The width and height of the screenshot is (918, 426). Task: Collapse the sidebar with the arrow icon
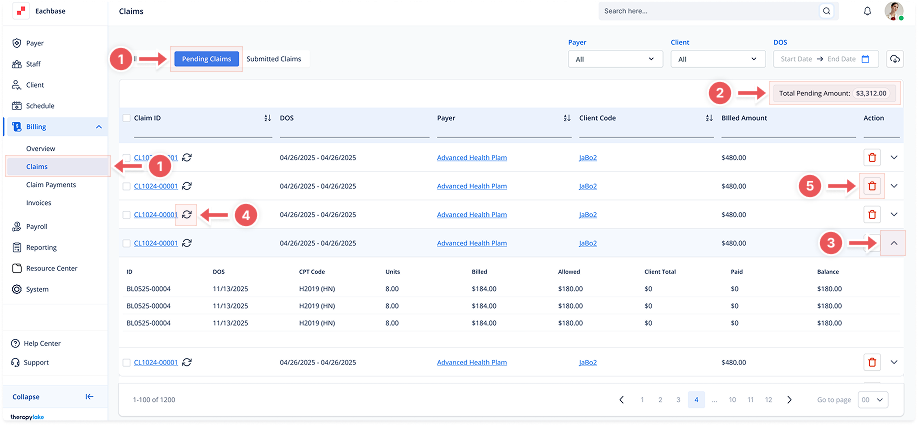(89, 396)
